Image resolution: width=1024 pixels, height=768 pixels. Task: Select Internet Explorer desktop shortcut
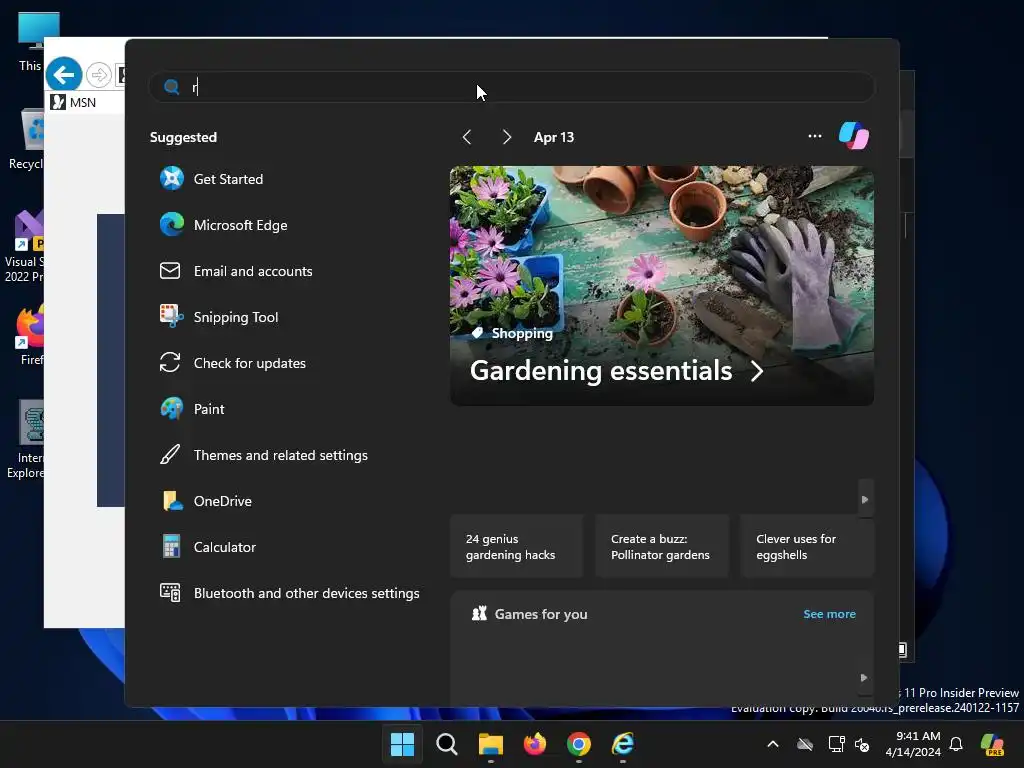point(25,440)
